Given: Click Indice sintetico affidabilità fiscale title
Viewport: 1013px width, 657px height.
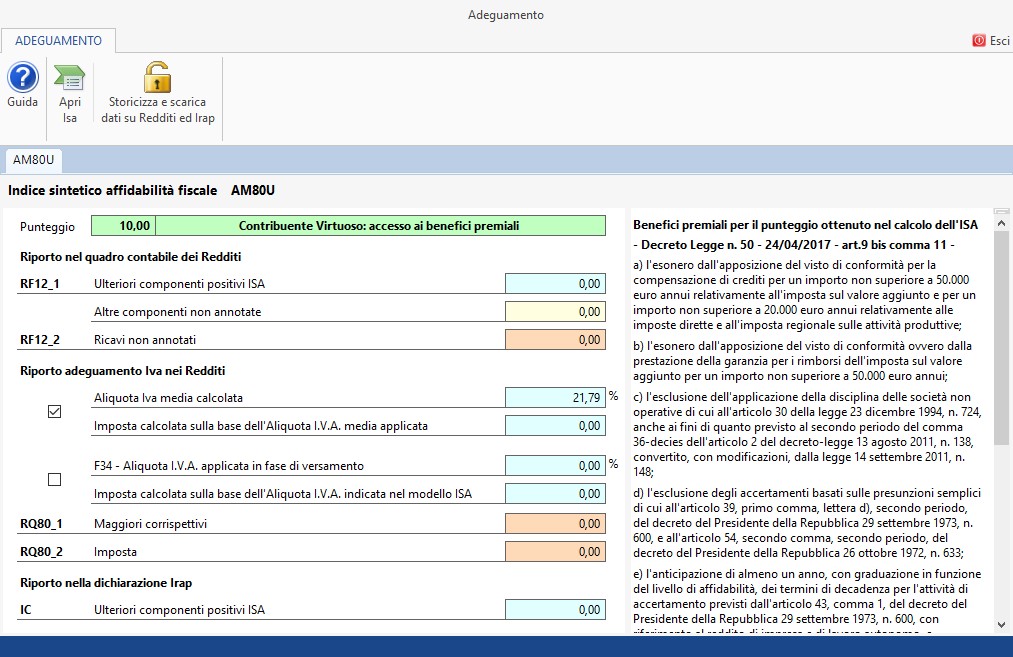Looking at the screenshot, I should pos(112,191).
